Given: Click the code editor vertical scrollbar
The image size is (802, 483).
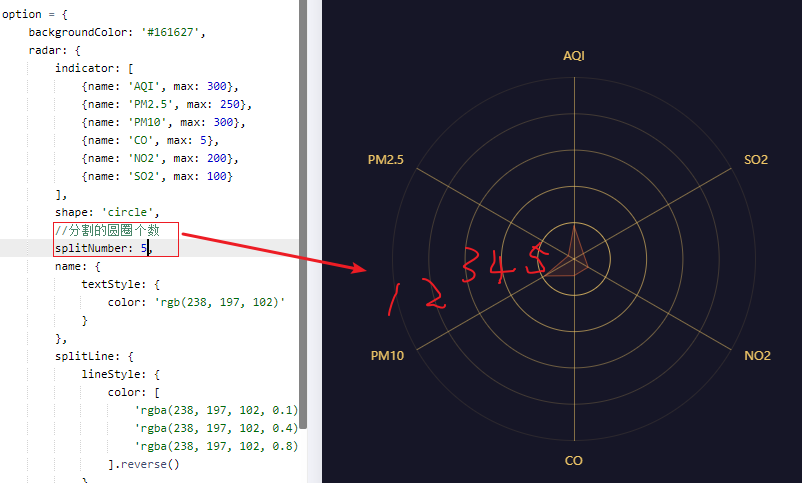Looking at the screenshot, I should tap(303, 214).
